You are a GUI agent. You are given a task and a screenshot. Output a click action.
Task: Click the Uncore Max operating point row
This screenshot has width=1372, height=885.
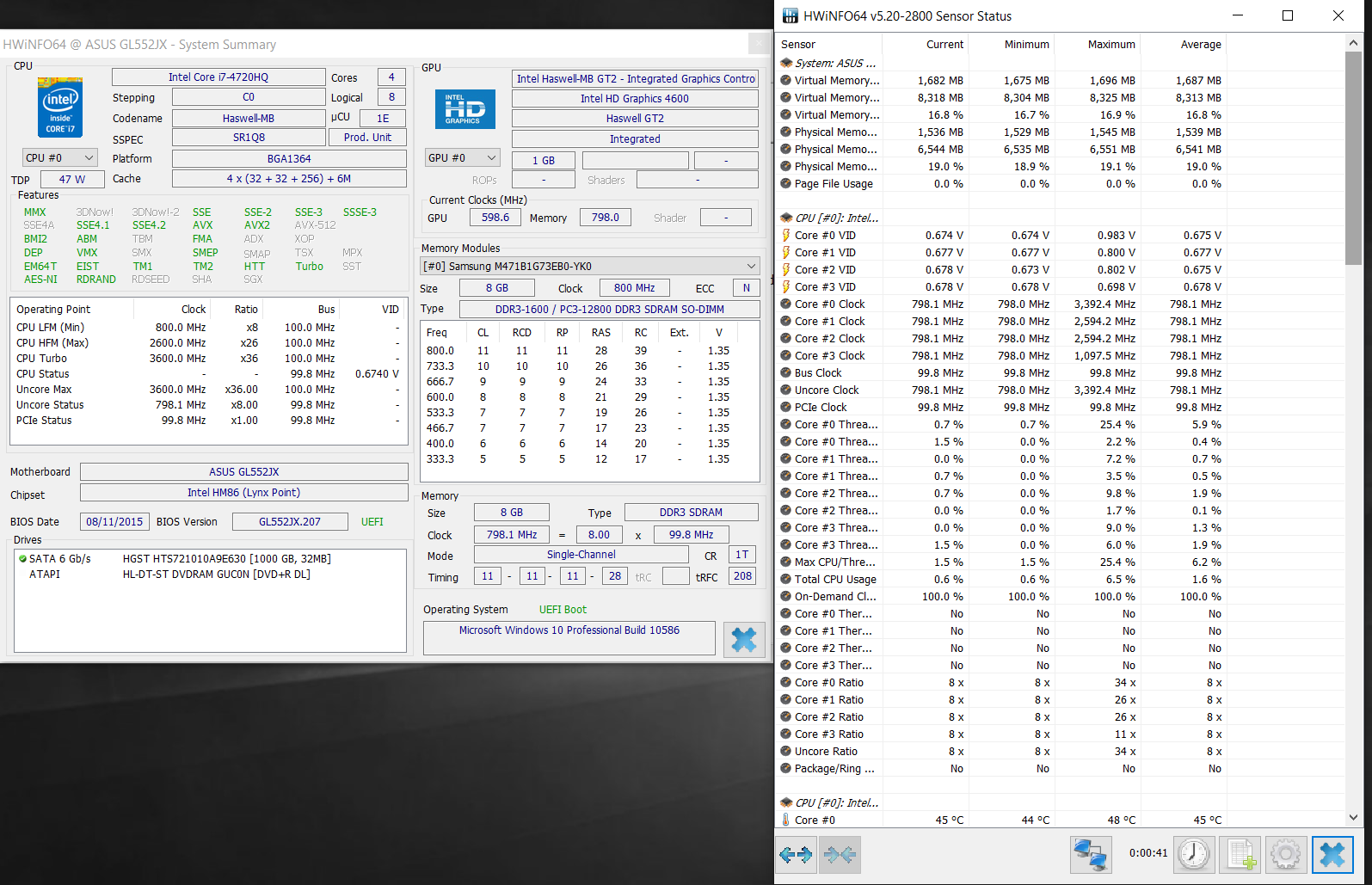tap(208, 390)
